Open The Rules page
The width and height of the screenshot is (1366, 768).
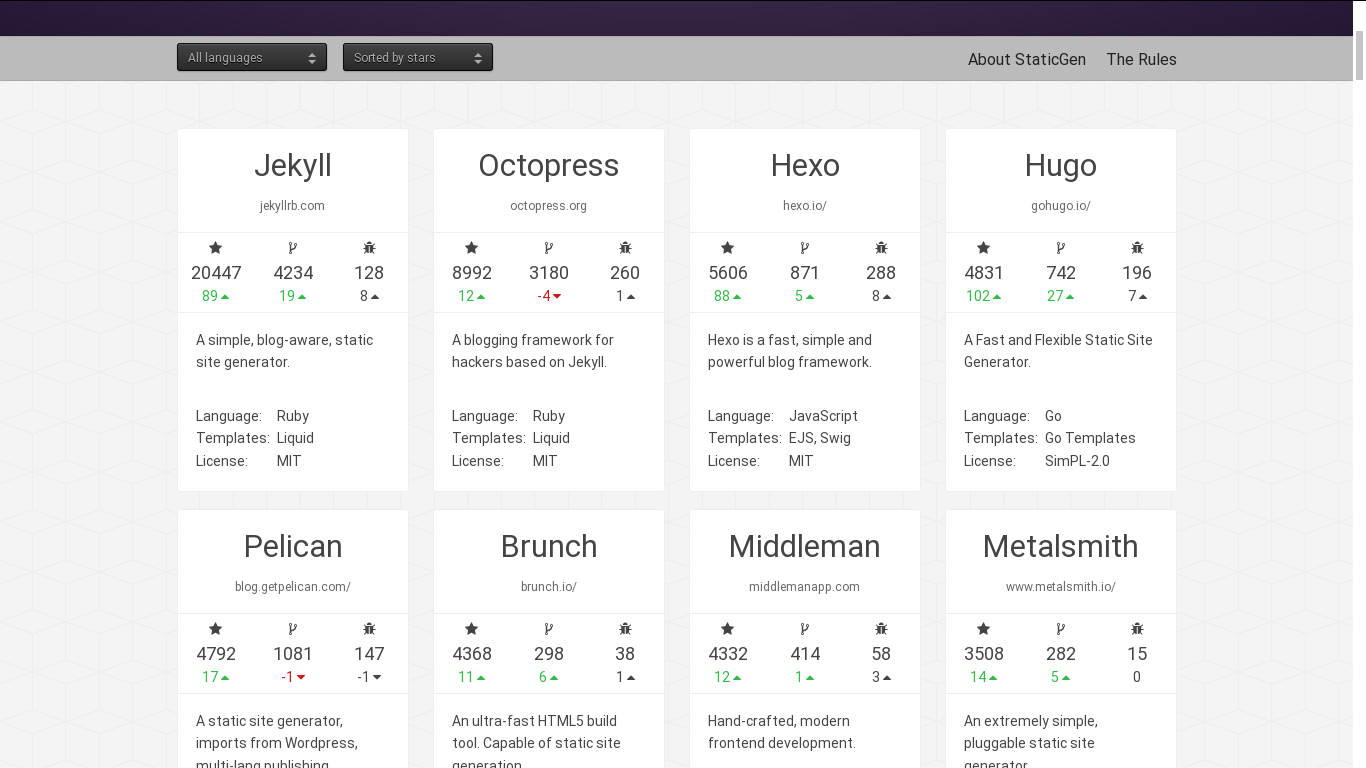click(x=1141, y=59)
